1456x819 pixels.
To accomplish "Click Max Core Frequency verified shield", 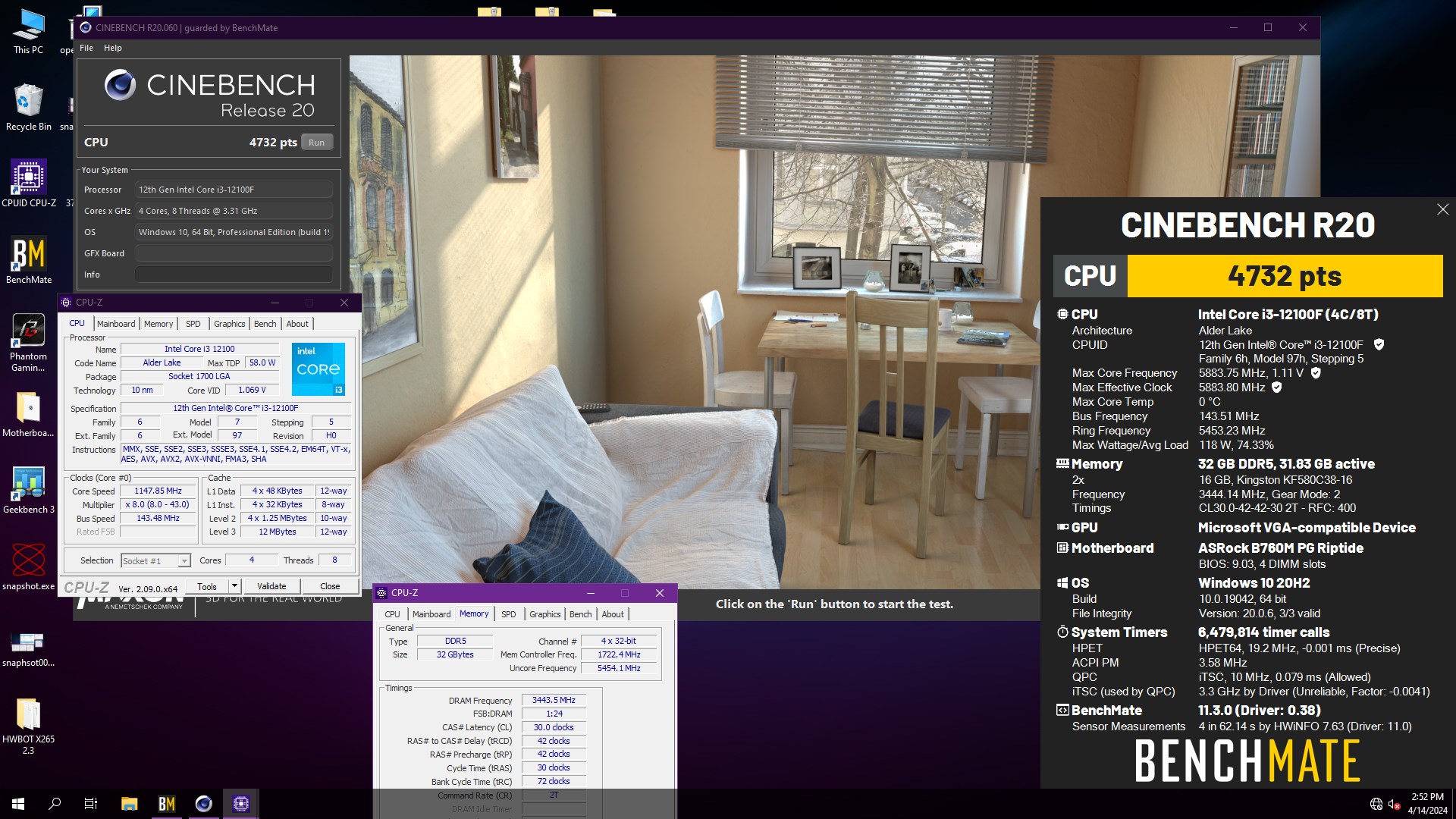I will coord(1316,373).
